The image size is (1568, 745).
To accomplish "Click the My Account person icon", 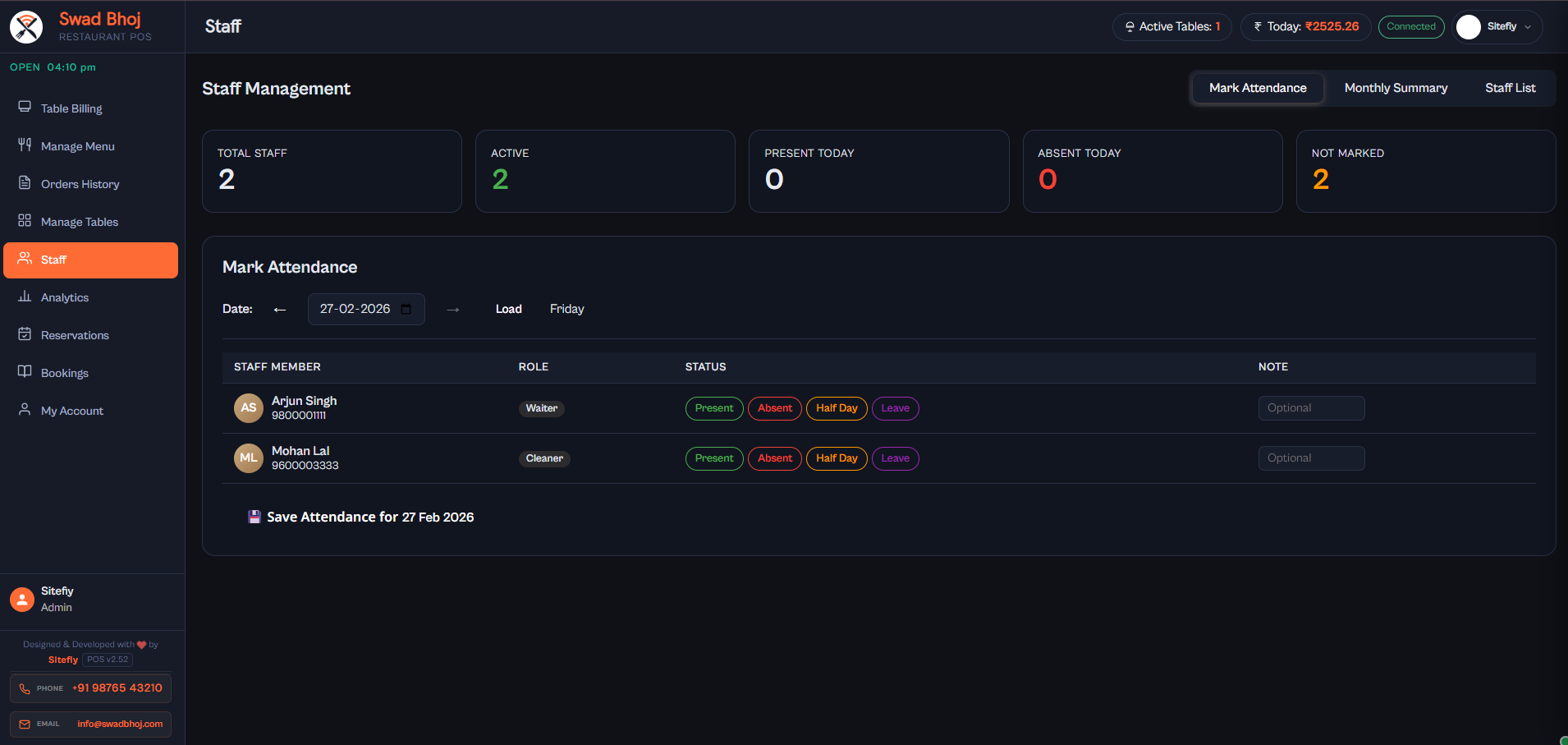I will tap(25, 410).
